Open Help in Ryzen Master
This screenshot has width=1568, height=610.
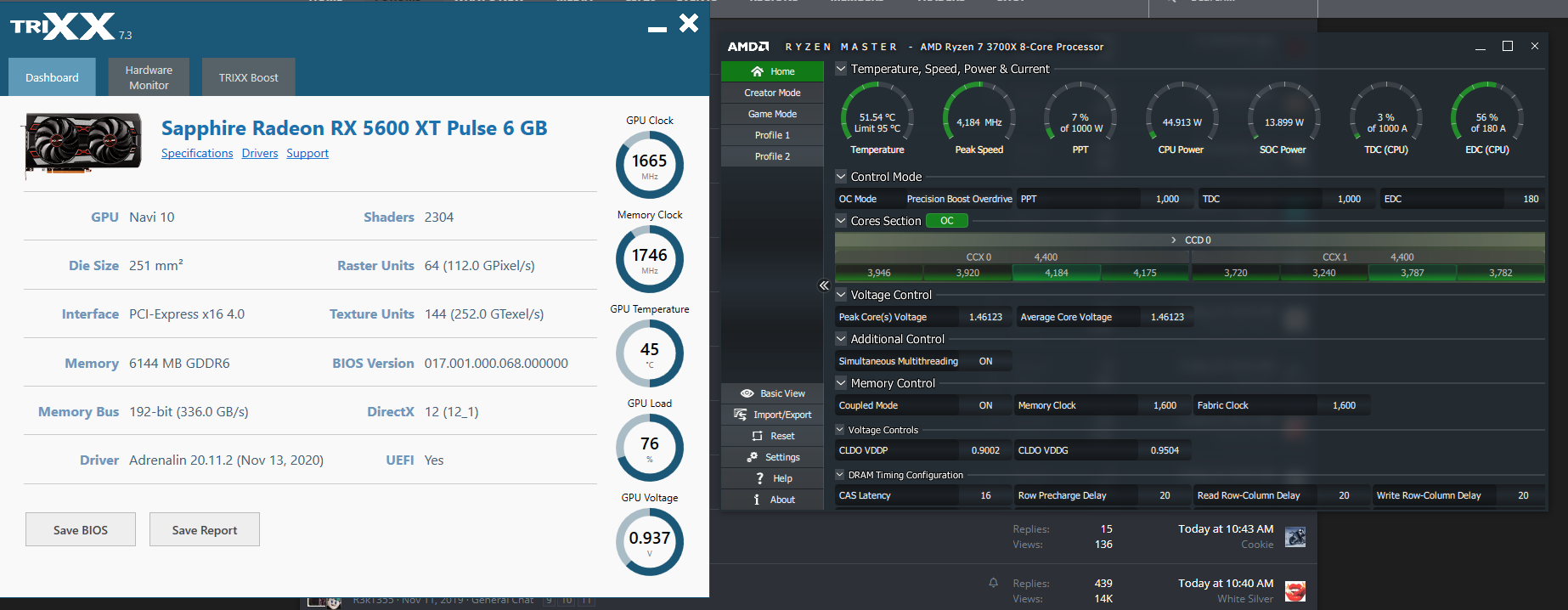click(772, 478)
